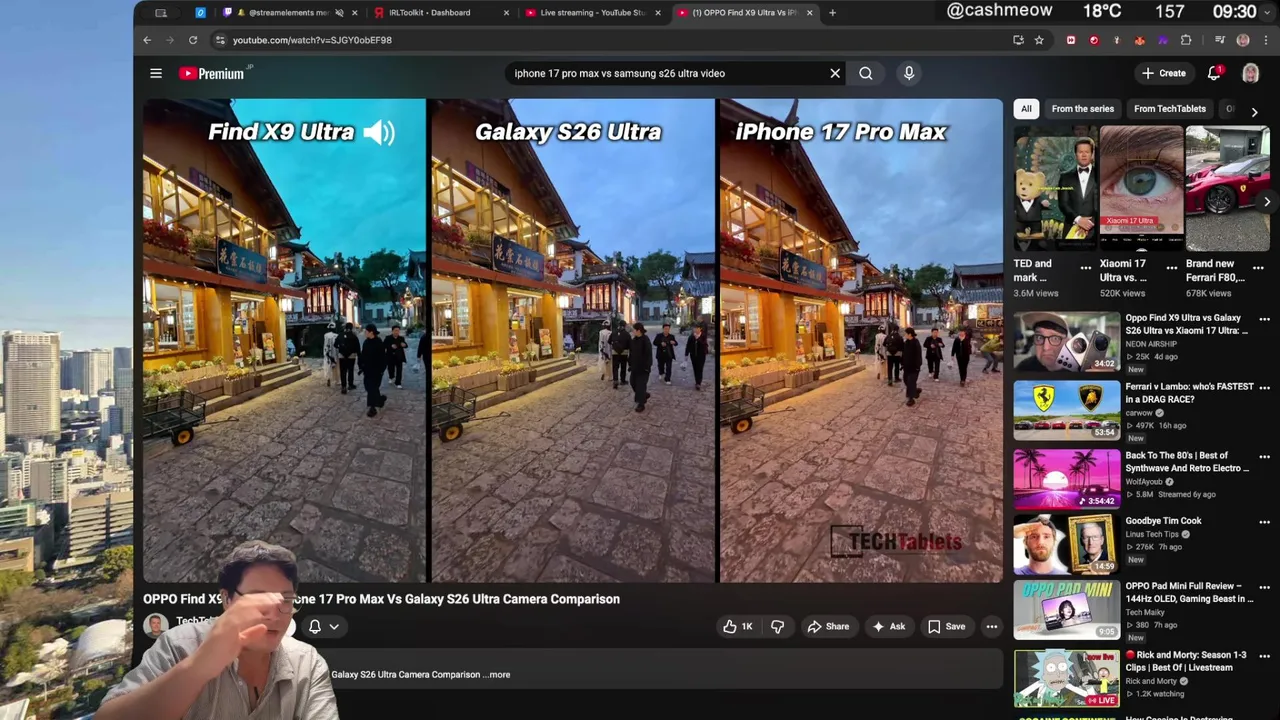The width and height of the screenshot is (1280, 720).
Task: Start voice search with microphone icon
Action: [x=909, y=73]
